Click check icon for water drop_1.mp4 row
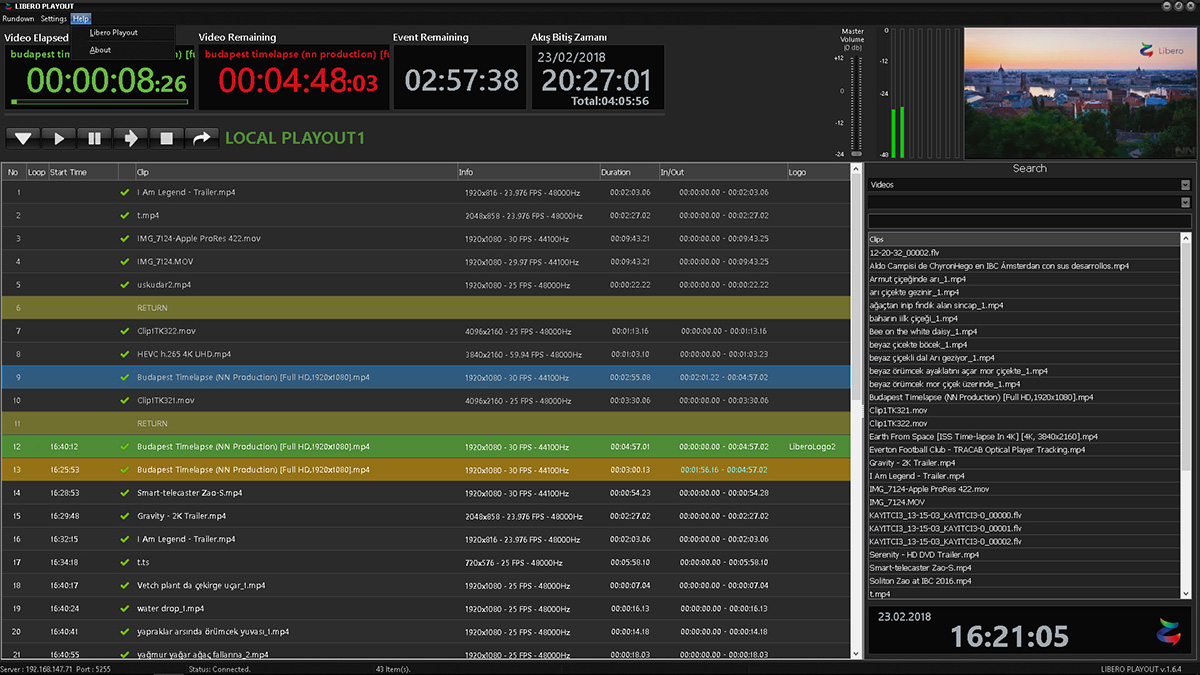This screenshot has width=1200, height=675. 125,608
